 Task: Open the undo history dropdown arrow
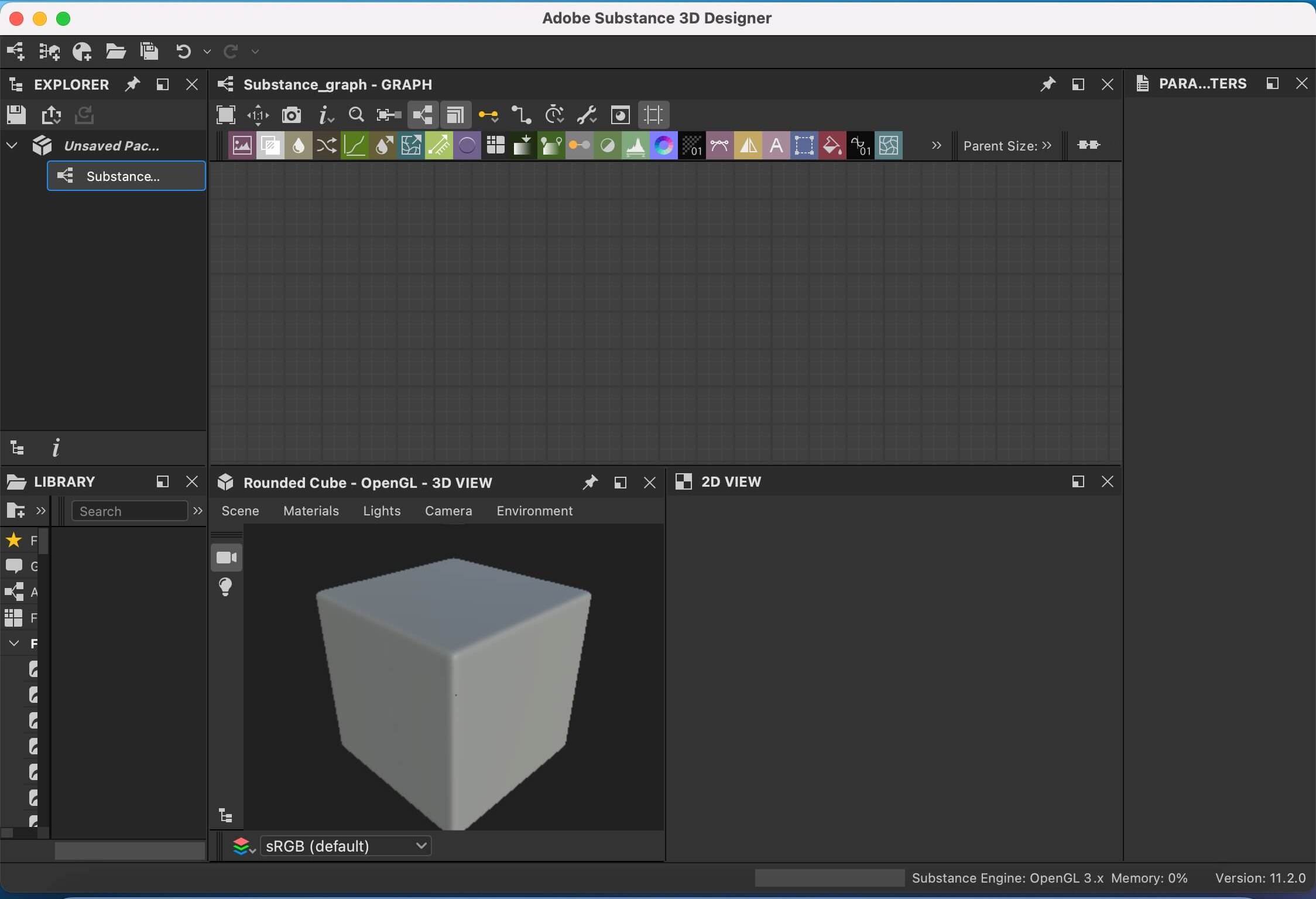[207, 52]
